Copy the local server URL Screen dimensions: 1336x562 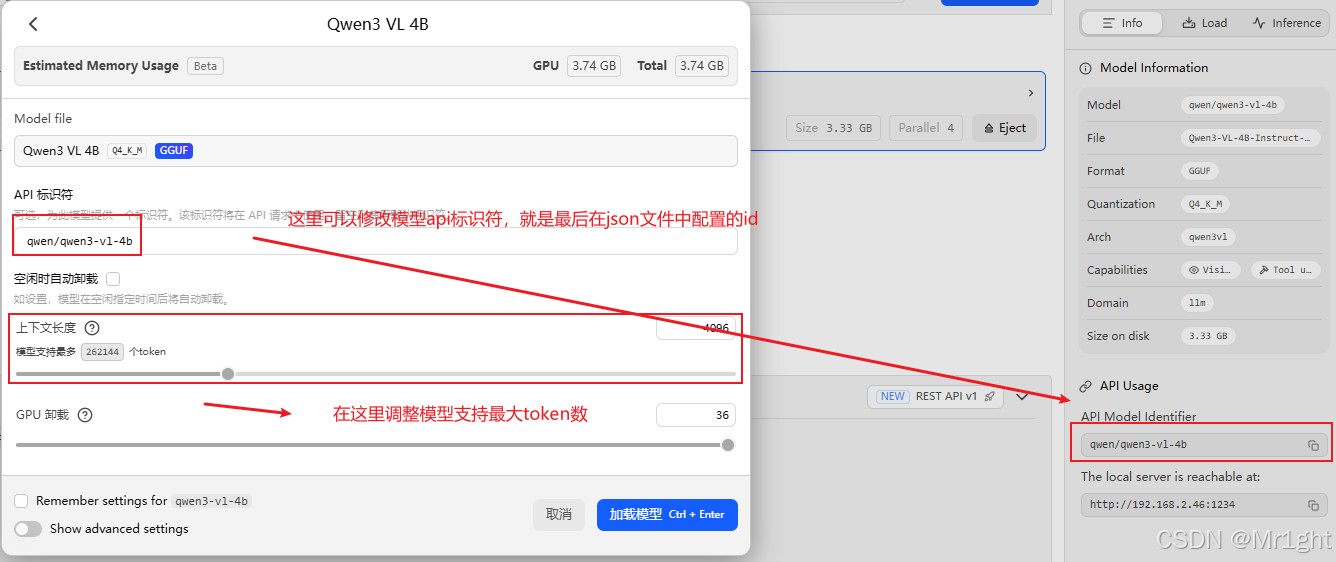coord(1313,505)
